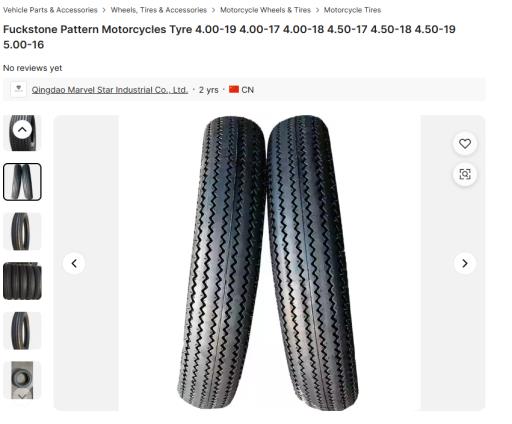Select the single upright tire thumbnail
The height and width of the screenshot is (424, 512).
22,231
